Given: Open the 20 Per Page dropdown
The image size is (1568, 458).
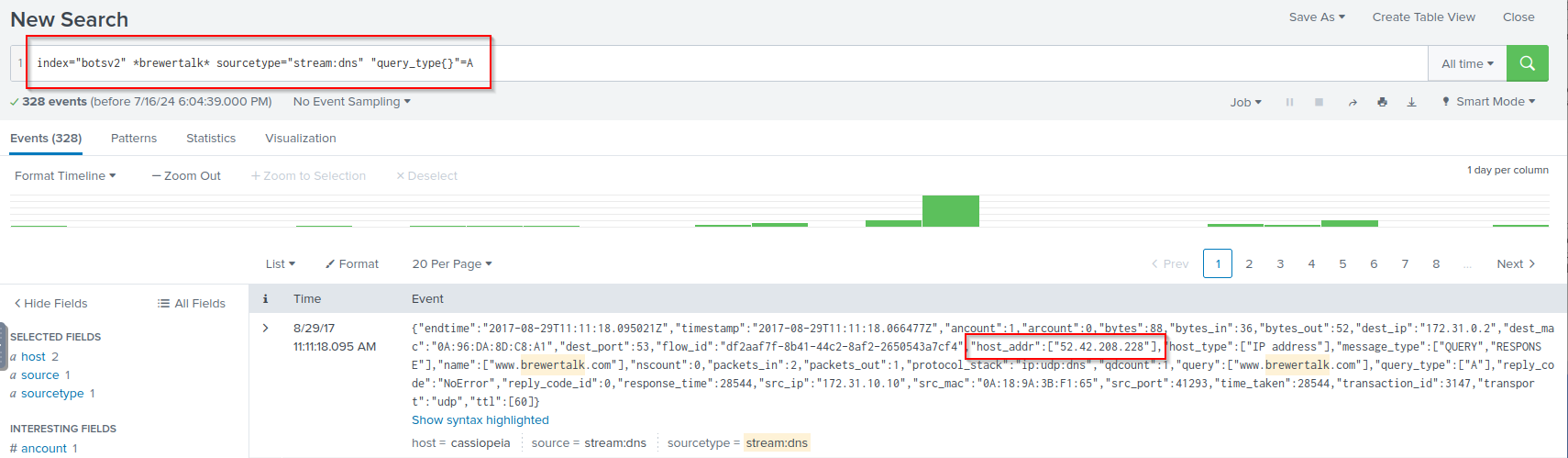Looking at the screenshot, I should tap(452, 264).
